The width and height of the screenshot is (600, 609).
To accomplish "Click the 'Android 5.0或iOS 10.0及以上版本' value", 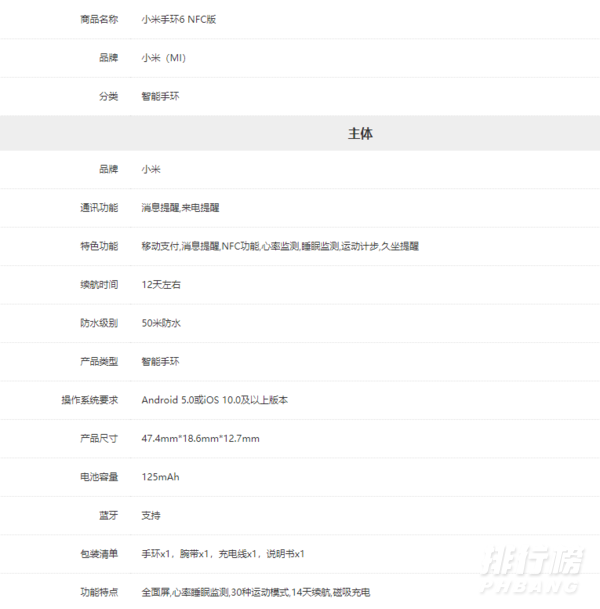I will 215,400.
